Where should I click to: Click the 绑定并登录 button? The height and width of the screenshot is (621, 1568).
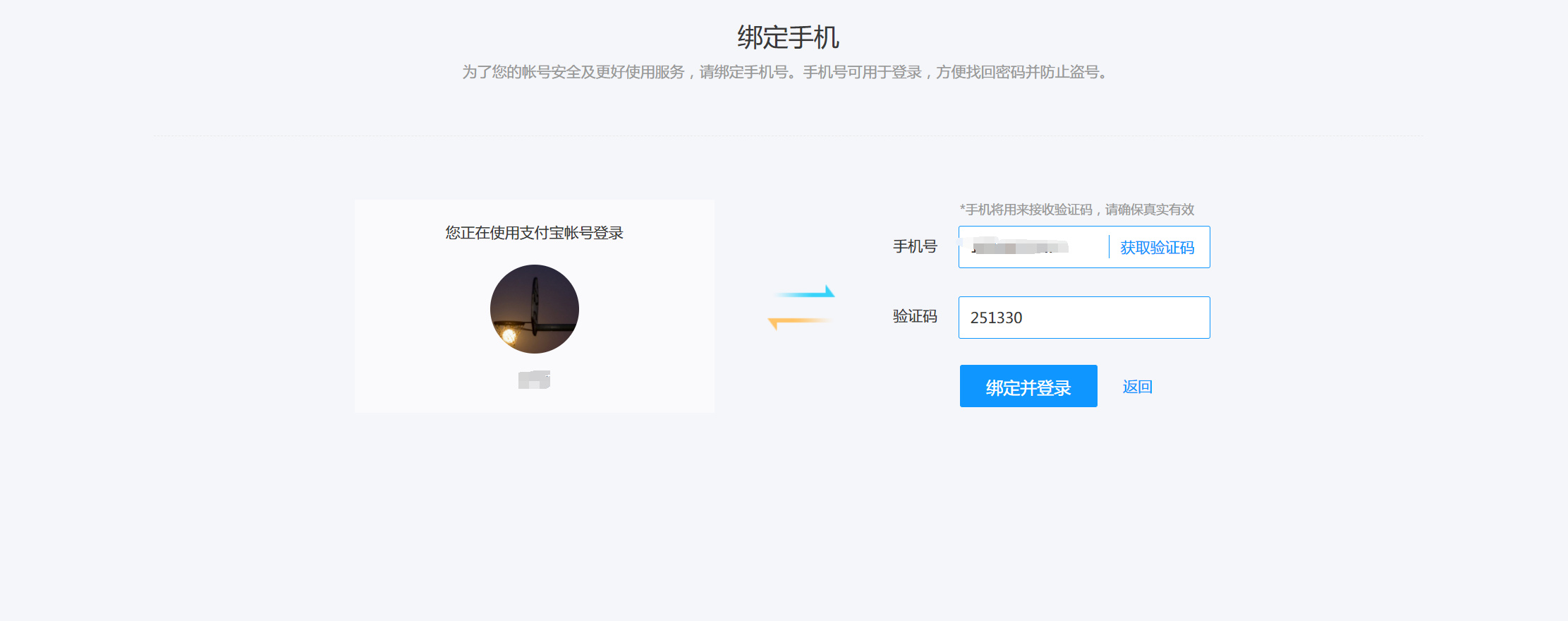point(1028,386)
